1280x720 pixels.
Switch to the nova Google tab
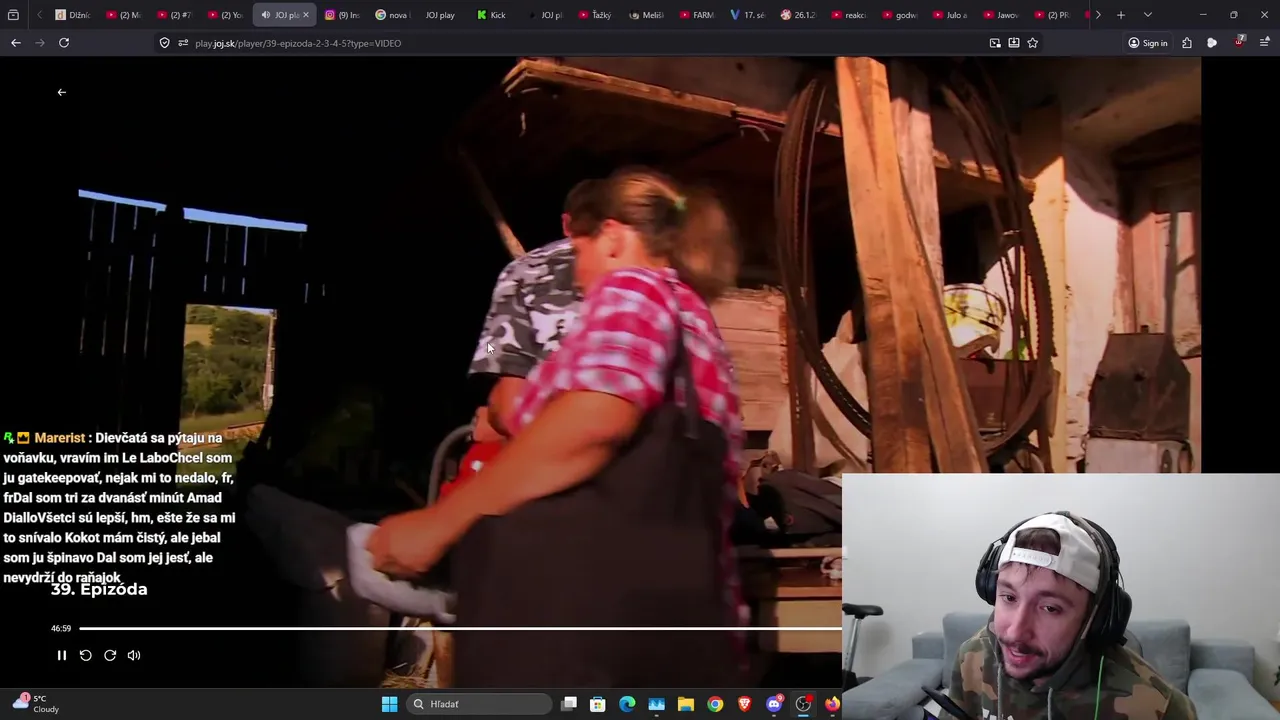[x=392, y=15]
